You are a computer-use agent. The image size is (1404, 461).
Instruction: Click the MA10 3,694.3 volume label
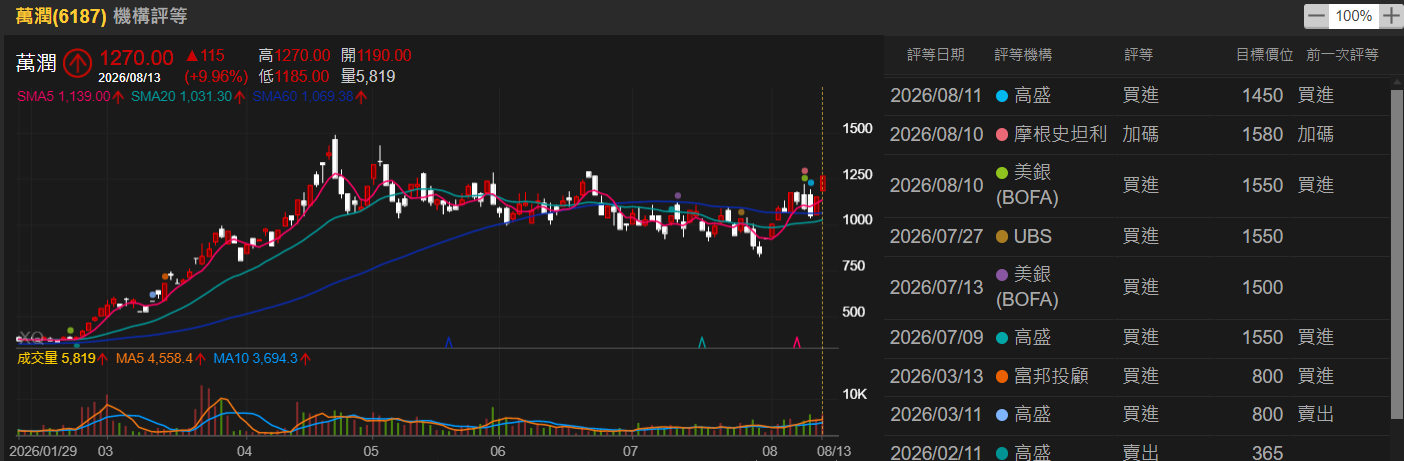tap(255, 358)
